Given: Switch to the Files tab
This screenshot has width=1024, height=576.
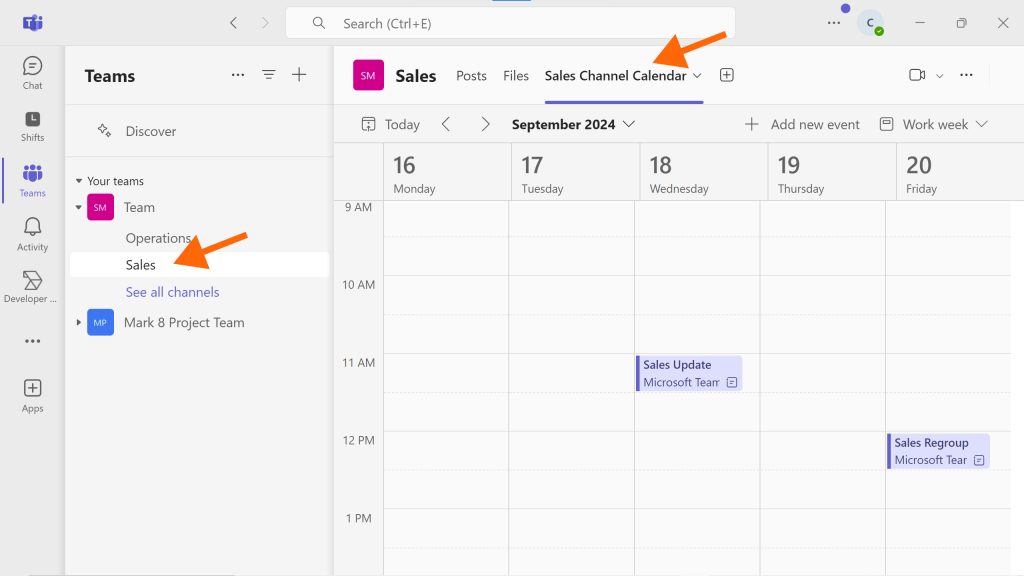Looking at the screenshot, I should [x=516, y=76].
